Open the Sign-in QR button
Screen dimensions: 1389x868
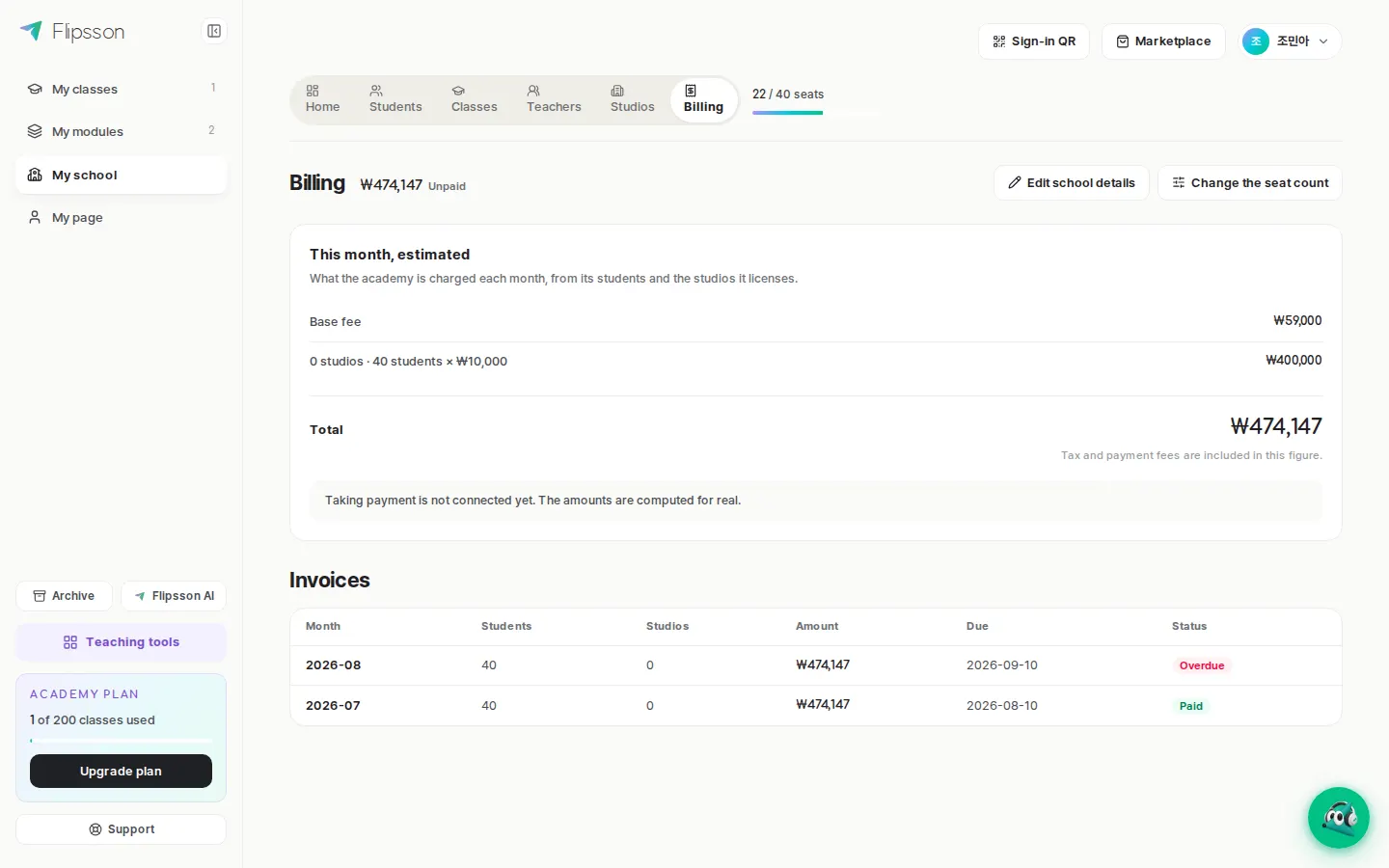point(1034,41)
